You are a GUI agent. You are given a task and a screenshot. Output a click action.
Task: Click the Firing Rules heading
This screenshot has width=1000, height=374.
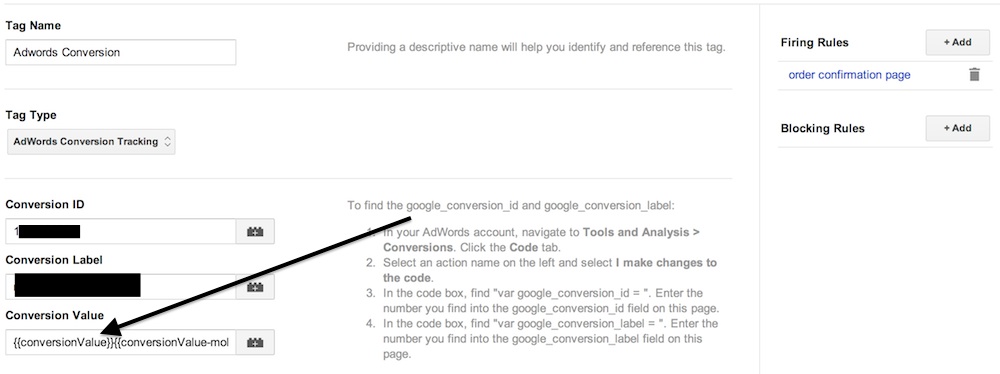click(x=814, y=43)
